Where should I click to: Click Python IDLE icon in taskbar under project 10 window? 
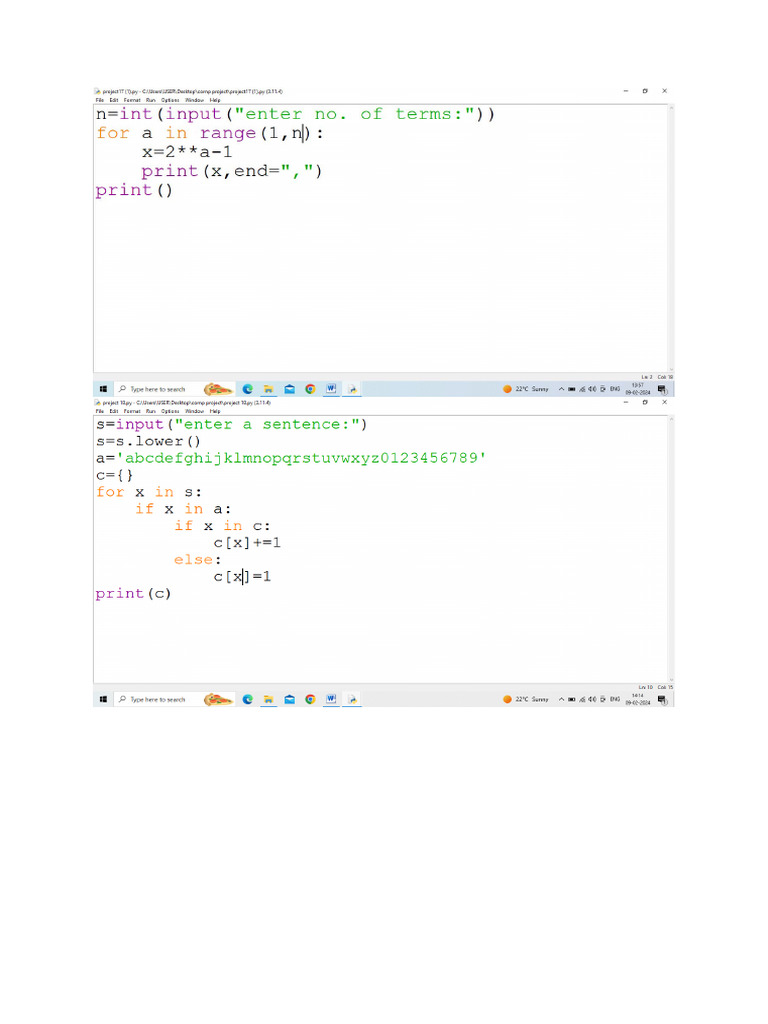[x=352, y=699]
